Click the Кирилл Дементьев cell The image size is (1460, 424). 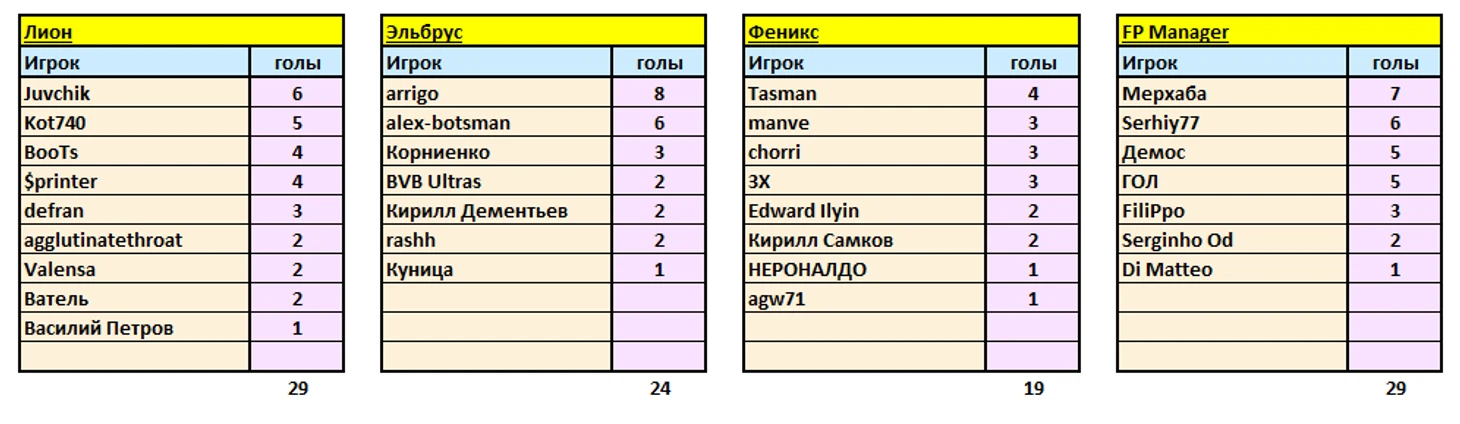click(477, 211)
